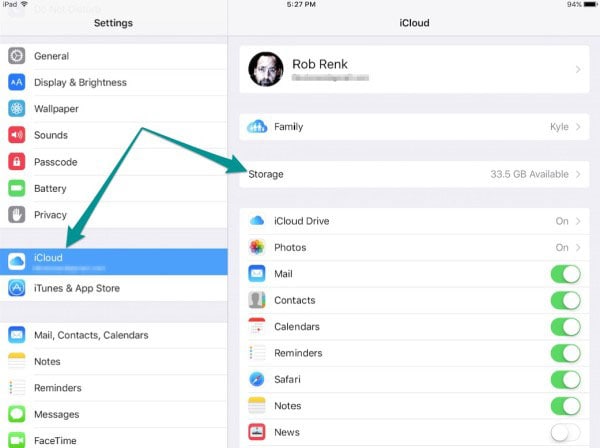Select General in settings list
The image size is (600, 448).
[x=114, y=56]
